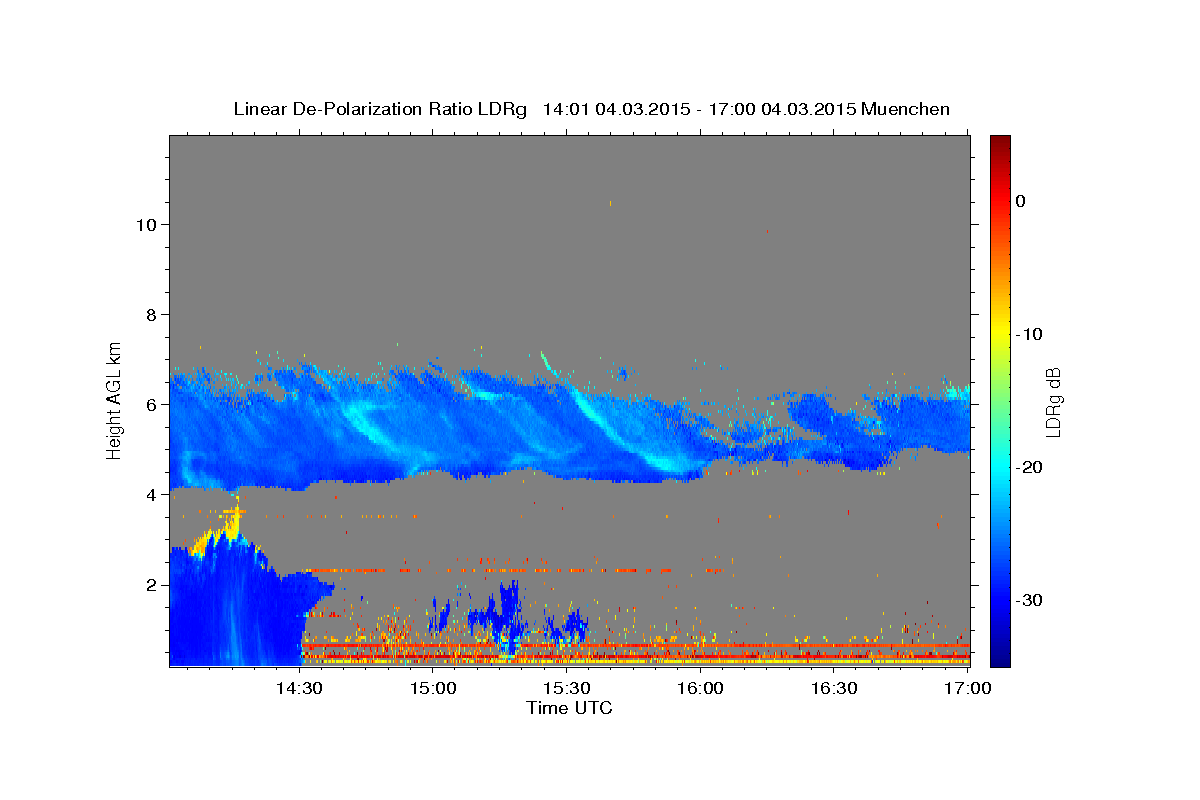Click the colorbar label '-30'
This screenshot has height=800, width=1200.
point(1030,600)
